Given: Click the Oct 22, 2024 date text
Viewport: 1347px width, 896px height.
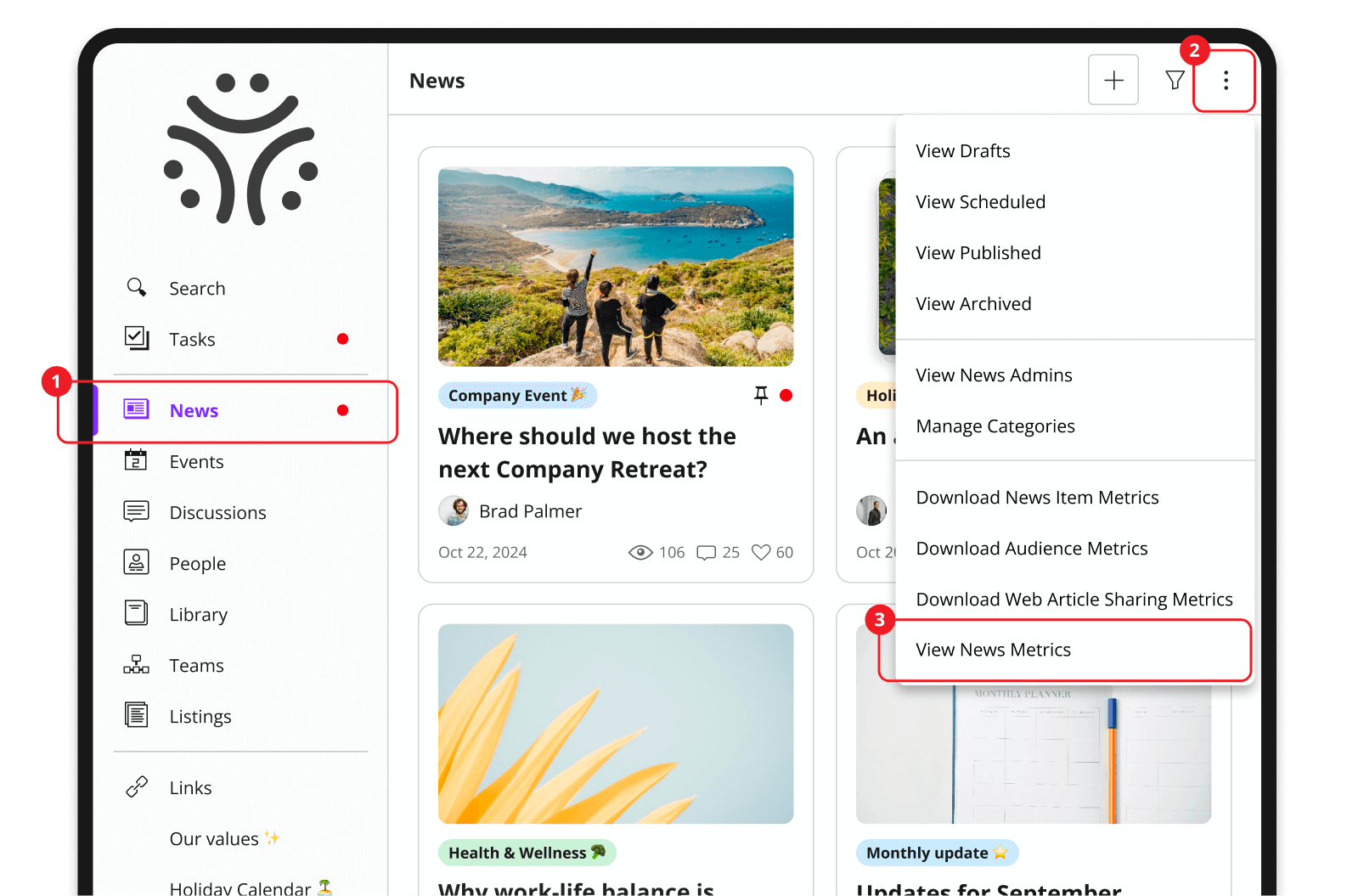Looking at the screenshot, I should click(482, 552).
